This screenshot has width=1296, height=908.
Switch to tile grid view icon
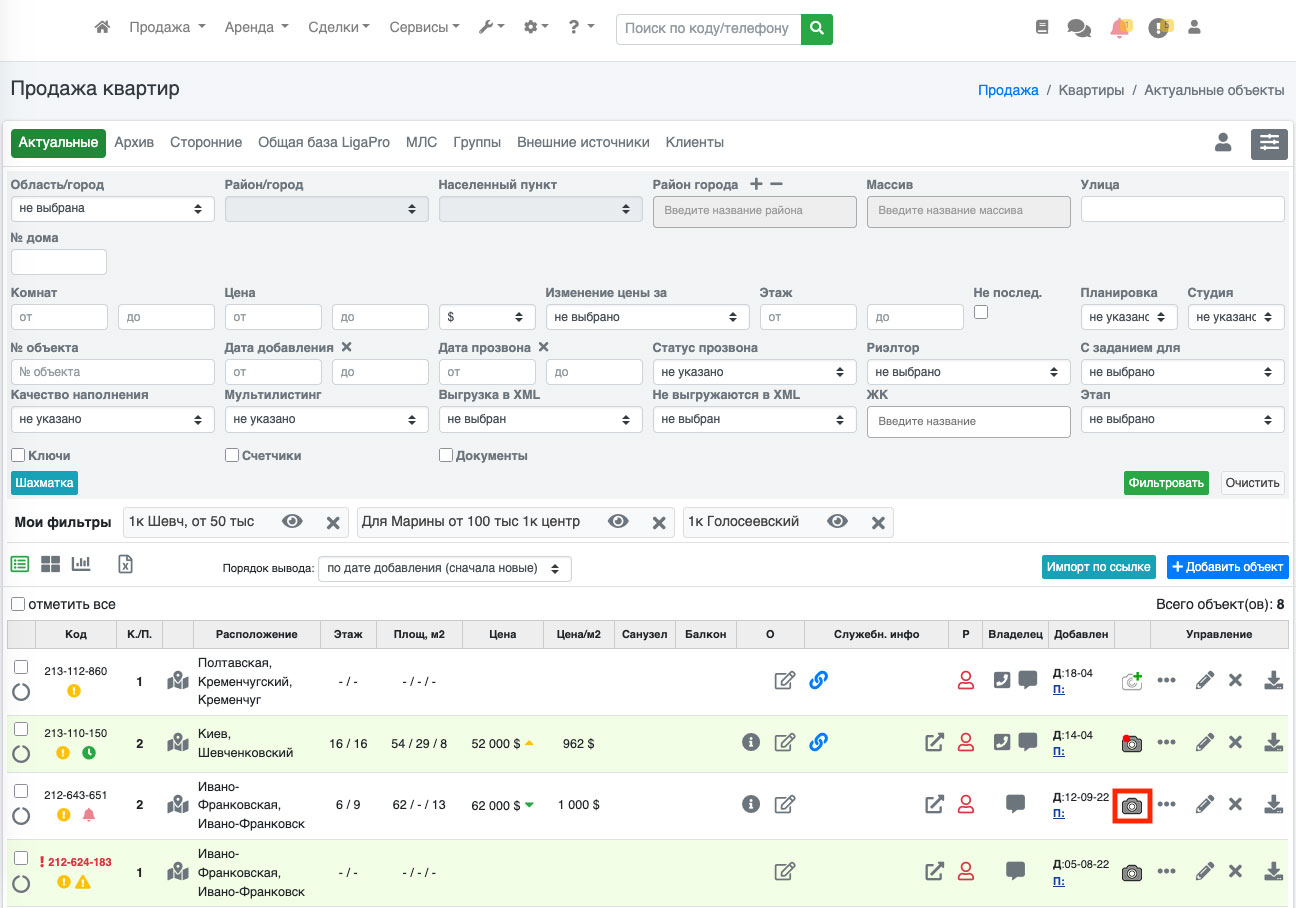click(x=50, y=564)
